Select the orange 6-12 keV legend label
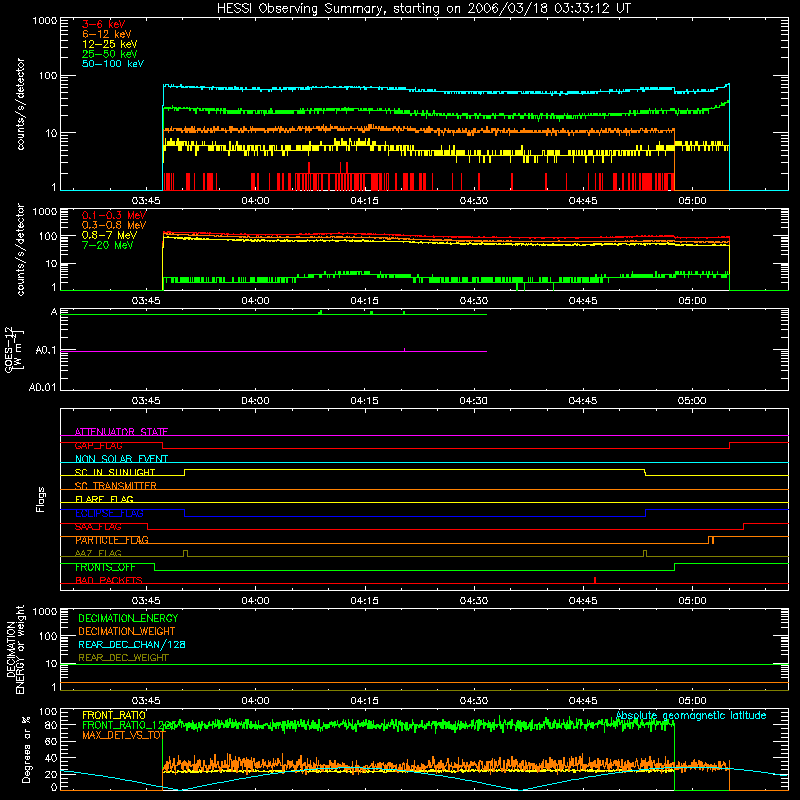Image resolution: width=800 pixels, height=800 pixels. coord(107,34)
